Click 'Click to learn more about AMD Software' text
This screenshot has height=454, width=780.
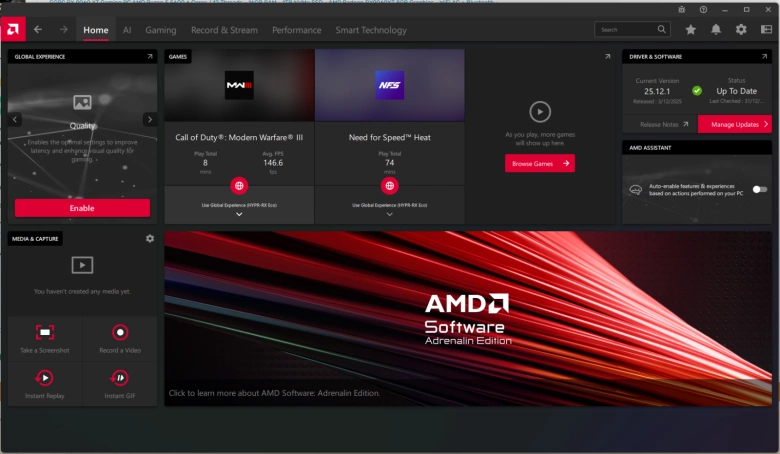[275, 393]
